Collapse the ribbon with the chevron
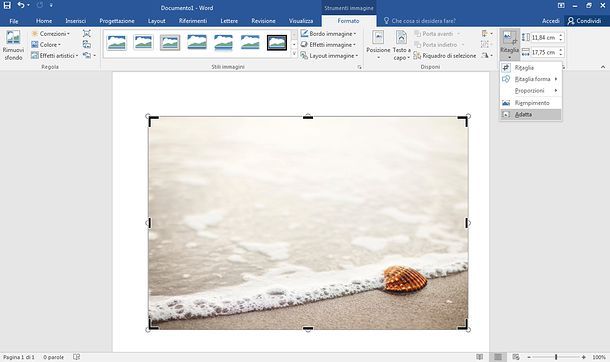The height and width of the screenshot is (362, 610). point(603,67)
